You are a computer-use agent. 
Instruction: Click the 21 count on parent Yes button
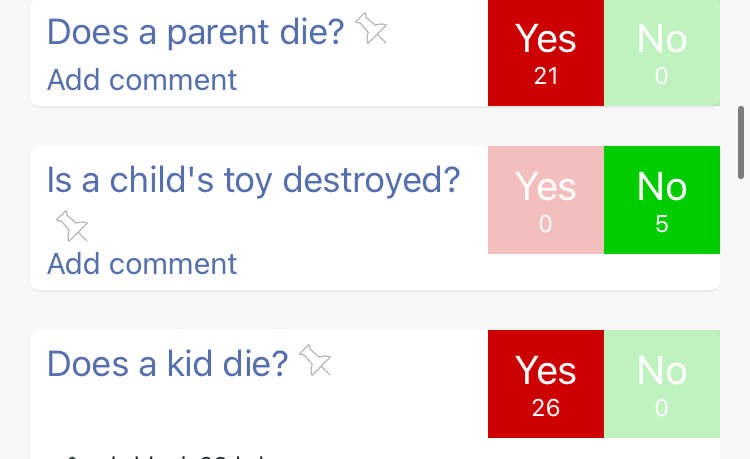[x=546, y=76]
